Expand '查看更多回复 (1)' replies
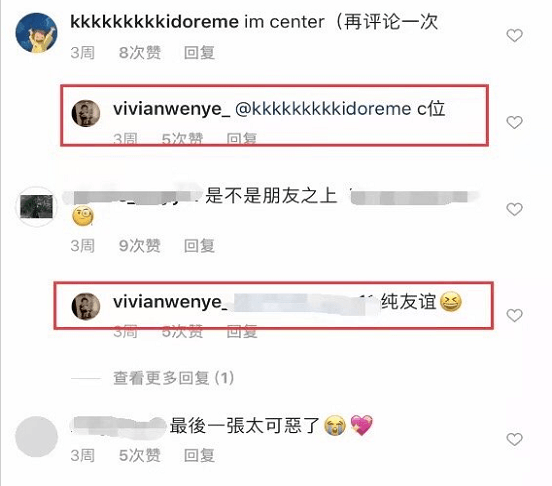The image size is (552, 486). (174, 378)
